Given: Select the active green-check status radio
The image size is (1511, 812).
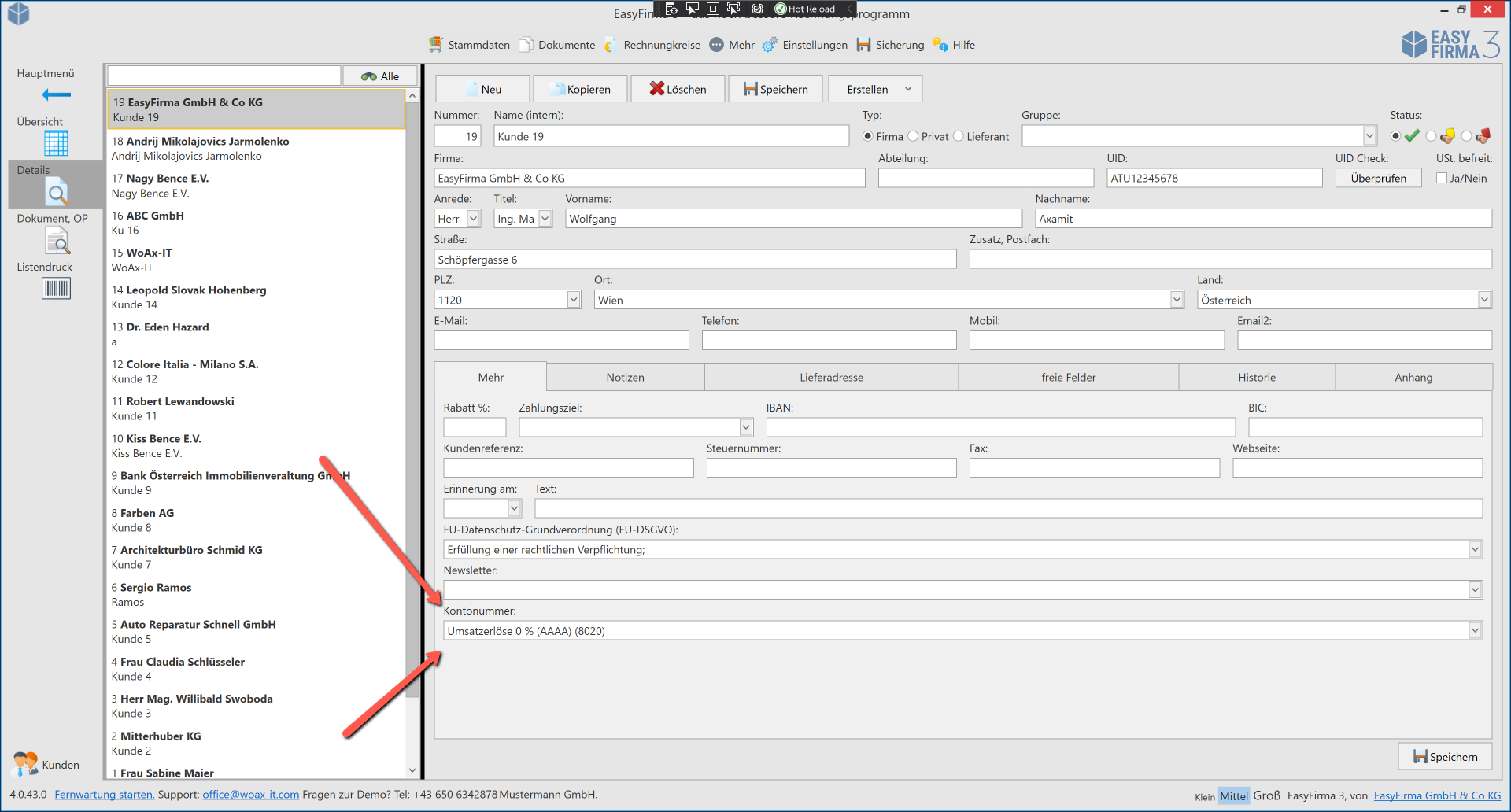Looking at the screenshot, I should [1395, 136].
